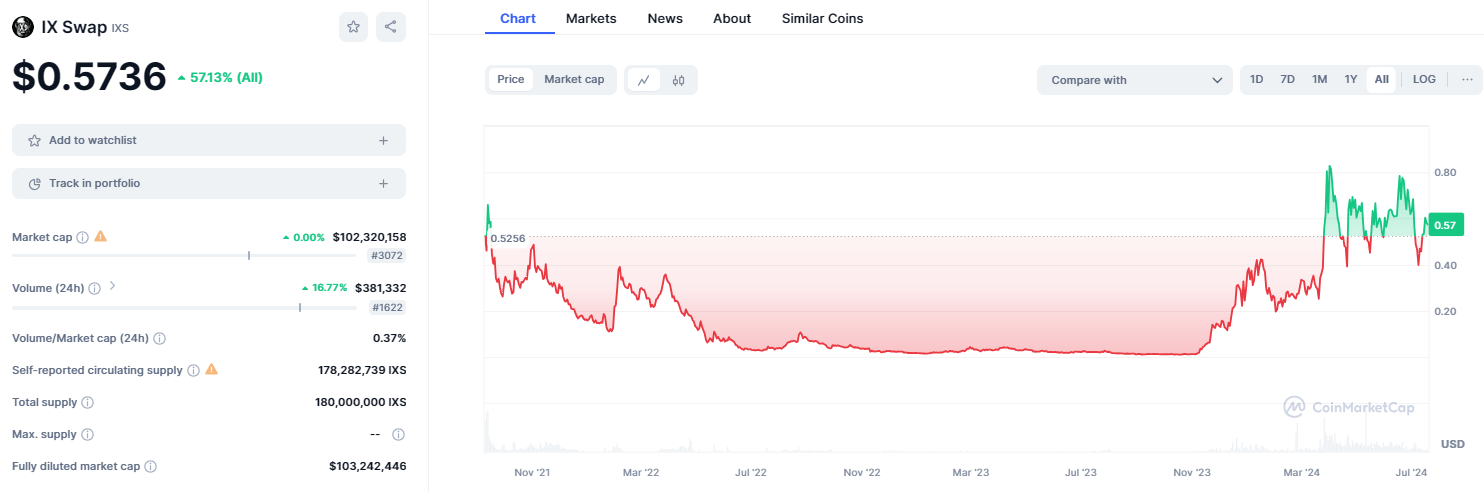Switch to candlestick chart view
Screen dimensions: 1484x492
point(678,80)
